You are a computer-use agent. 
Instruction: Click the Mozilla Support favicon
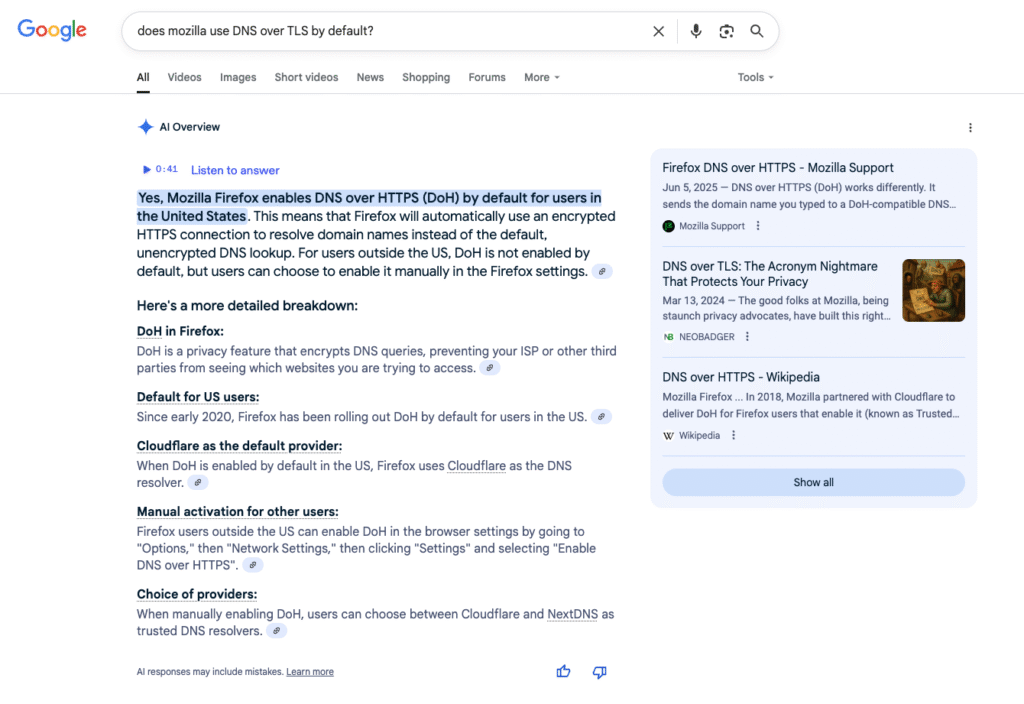668,226
